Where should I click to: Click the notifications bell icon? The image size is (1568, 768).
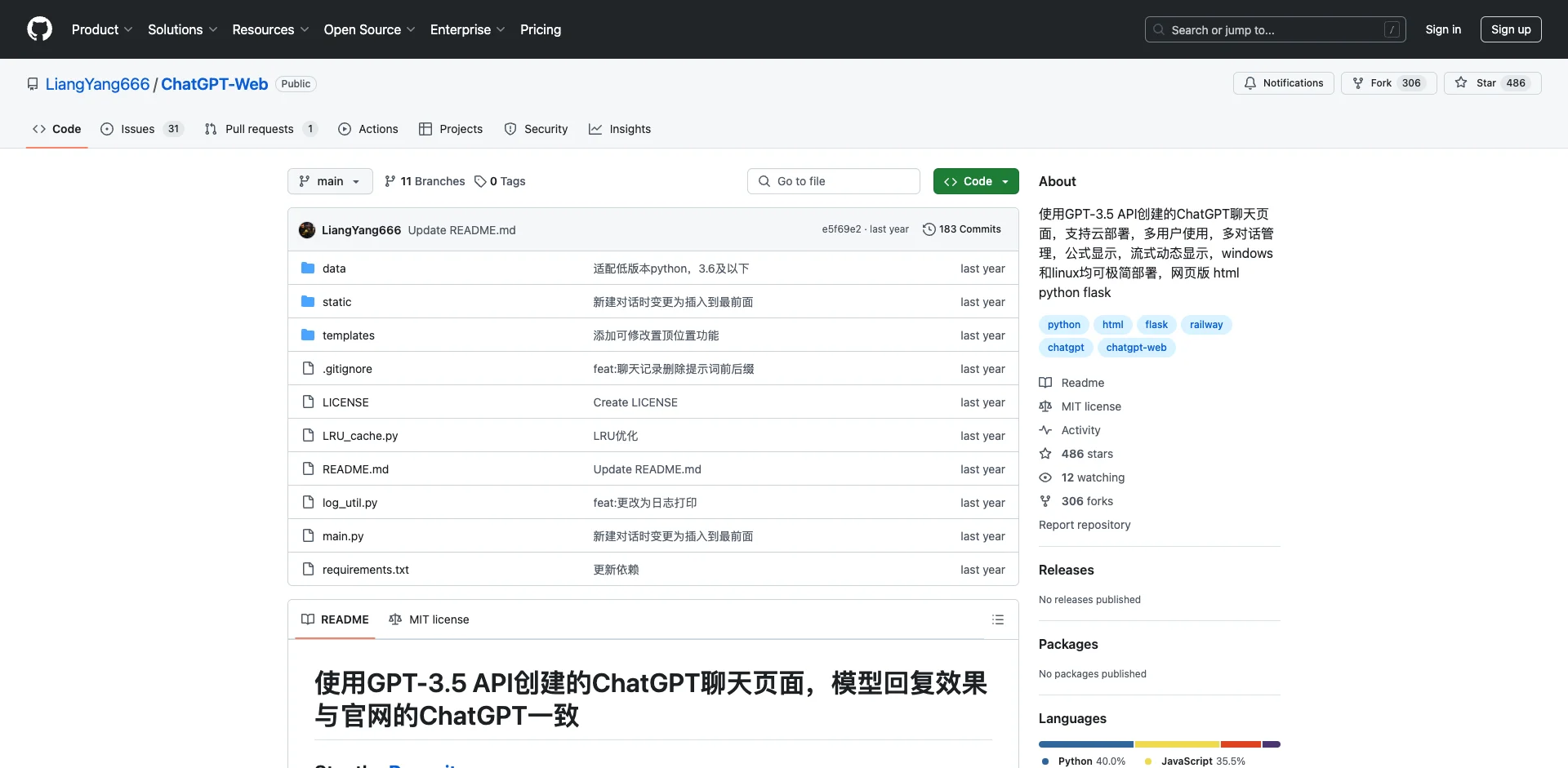click(x=1250, y=83)
